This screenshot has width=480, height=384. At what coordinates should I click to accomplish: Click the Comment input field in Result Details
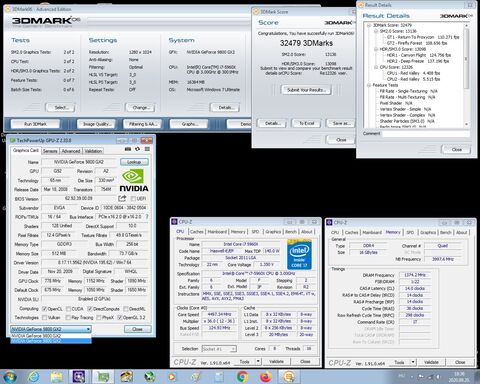click(426, 134)
